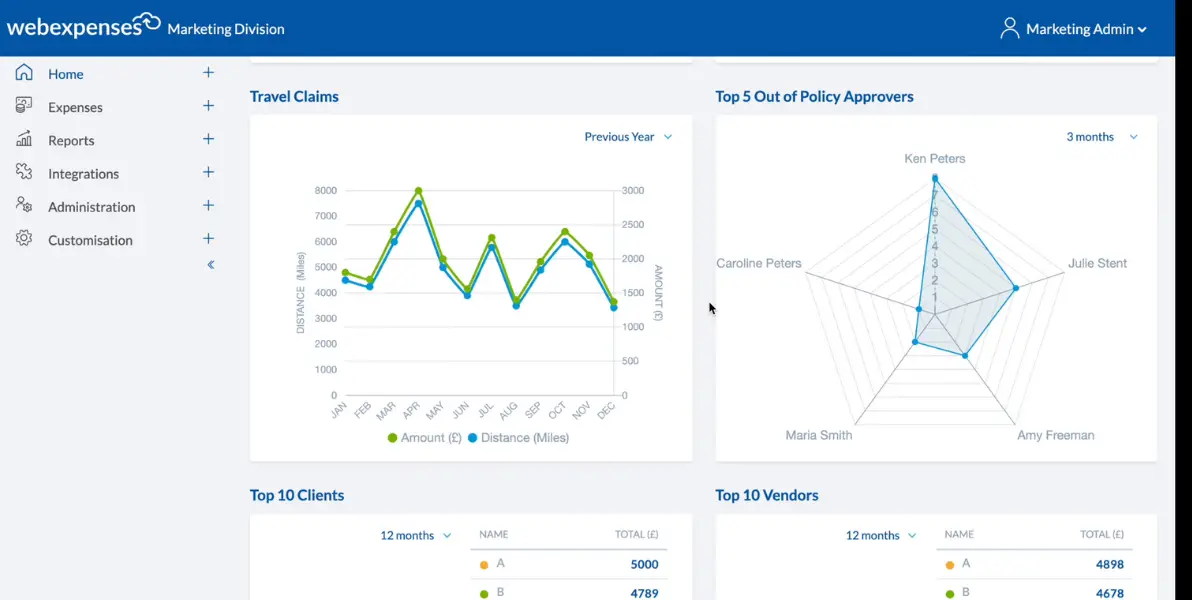Screen dimensions: 1200x600
Task: Click client total 5000 link
Action: click(644, 564)
